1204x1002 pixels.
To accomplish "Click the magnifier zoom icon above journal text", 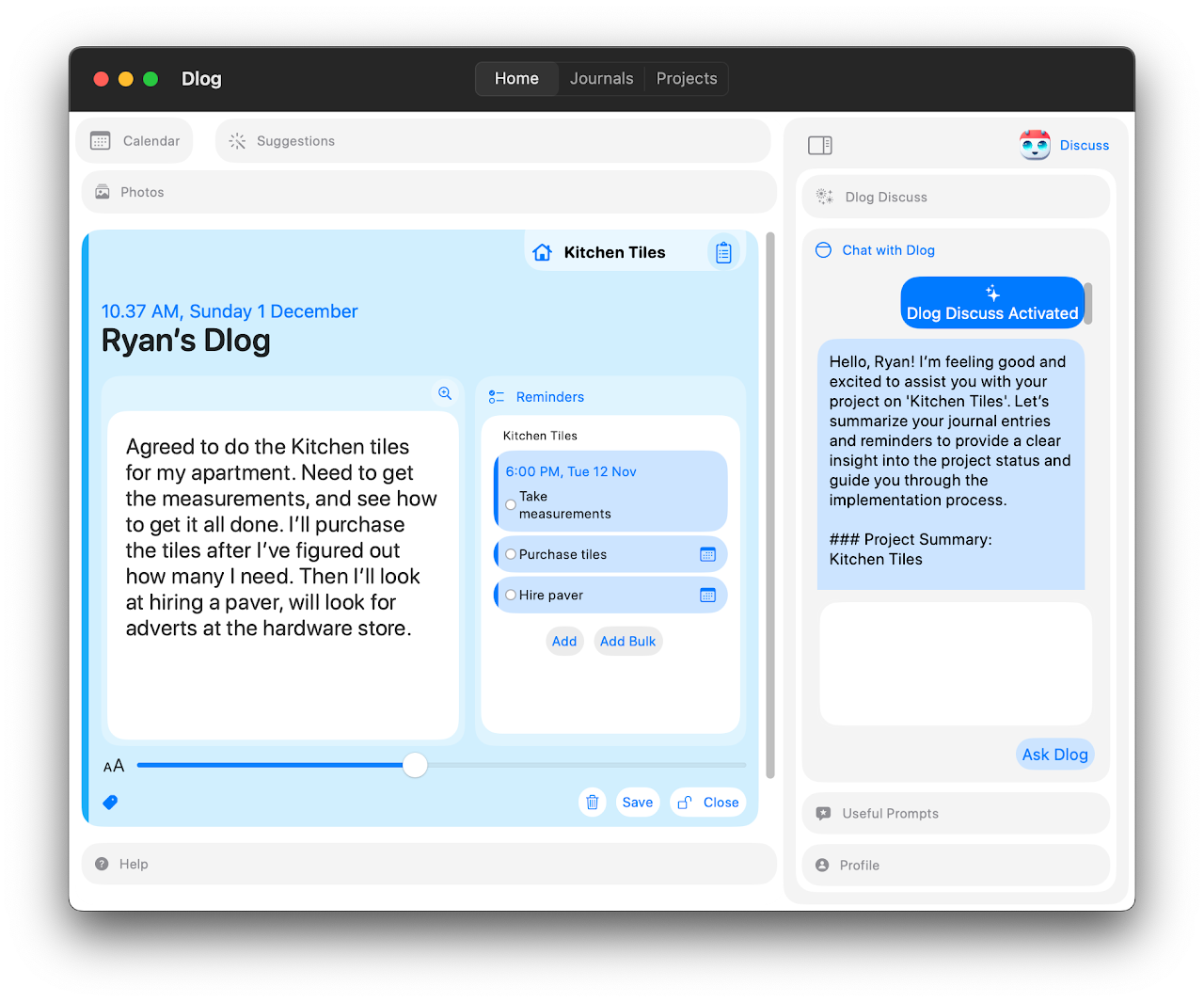I will [x=445, y=393].
